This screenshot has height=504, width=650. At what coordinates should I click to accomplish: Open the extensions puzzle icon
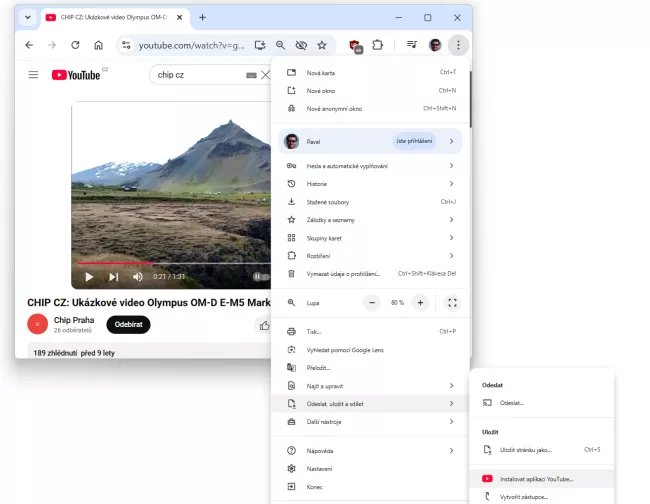tap(378, 45)
